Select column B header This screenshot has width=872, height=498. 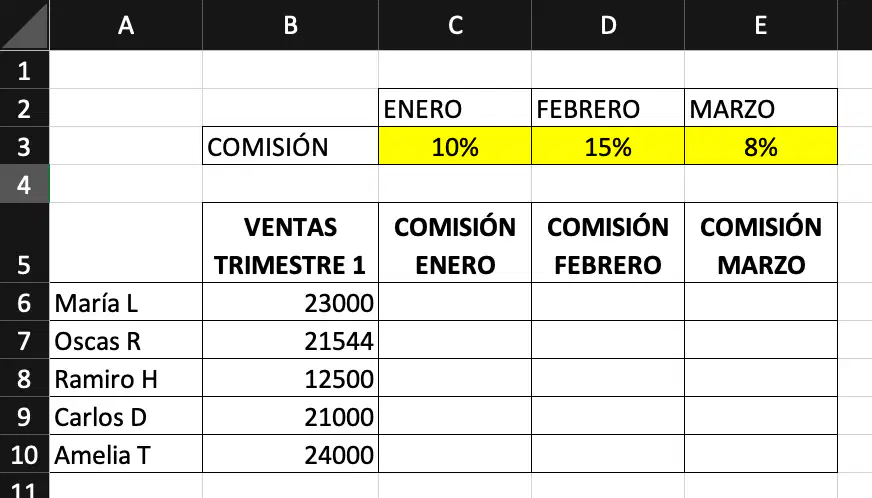click(290, 24)
